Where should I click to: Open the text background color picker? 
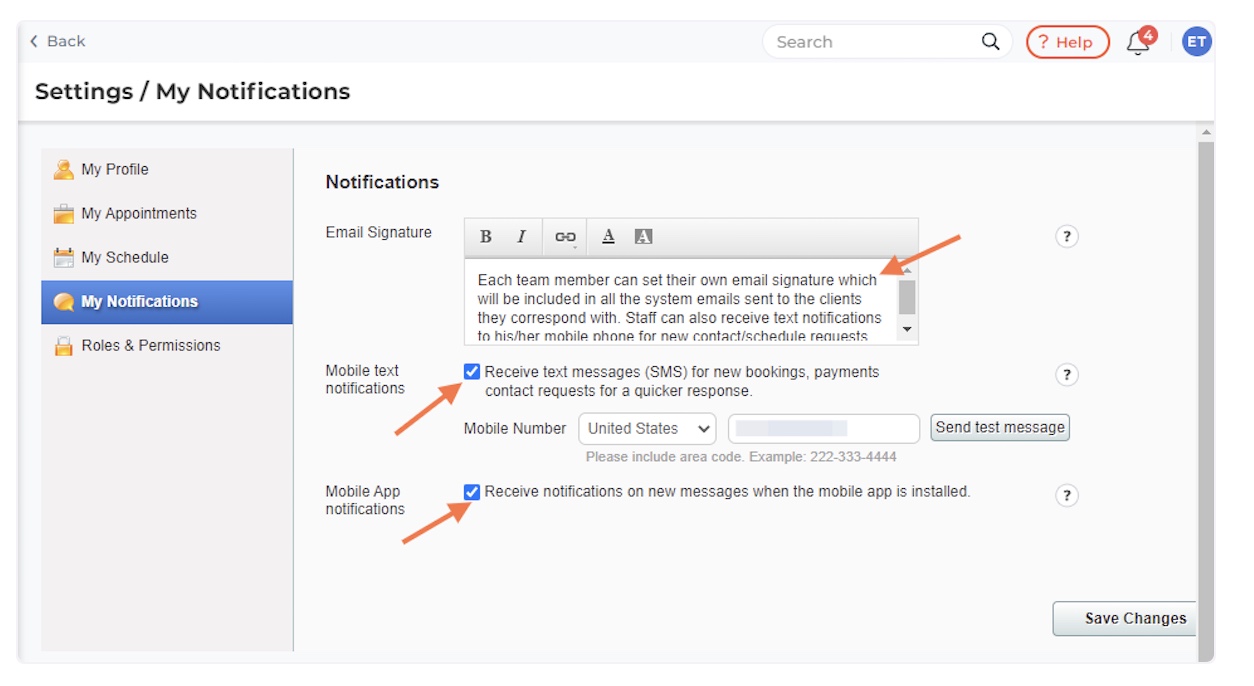(643, 237)
